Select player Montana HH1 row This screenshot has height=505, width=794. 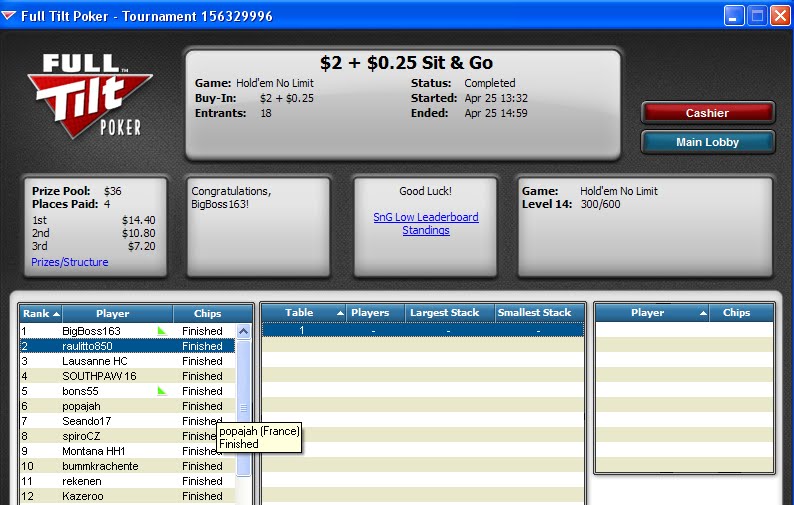[128, 451]
